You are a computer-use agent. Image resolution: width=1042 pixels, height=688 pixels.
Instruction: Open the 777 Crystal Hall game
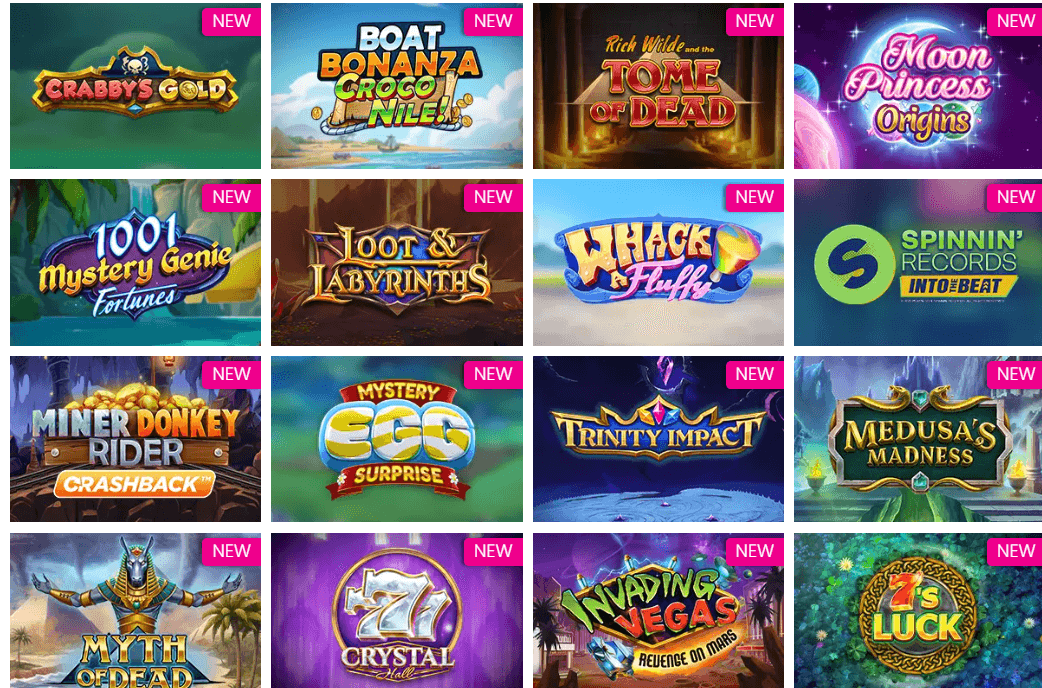point(397,610)
